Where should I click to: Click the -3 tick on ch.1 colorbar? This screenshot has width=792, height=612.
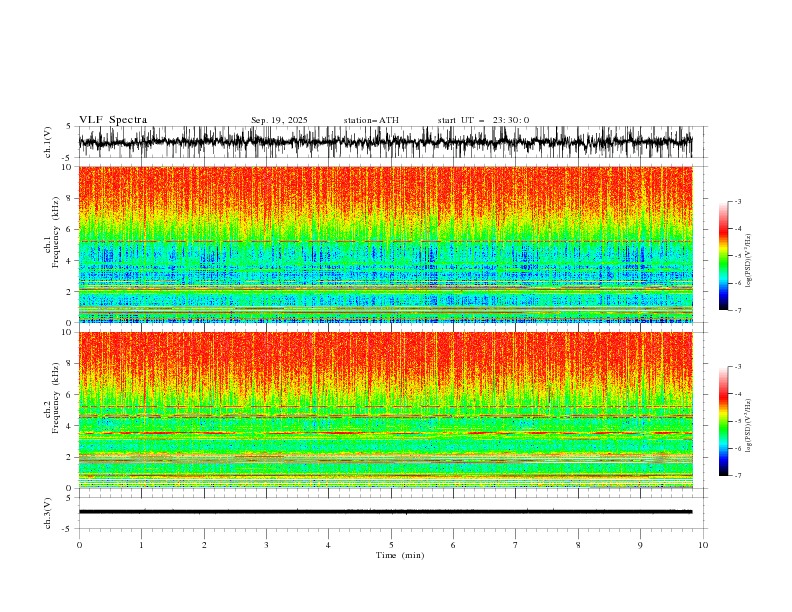pyautogui.click(x=738, y=201)
